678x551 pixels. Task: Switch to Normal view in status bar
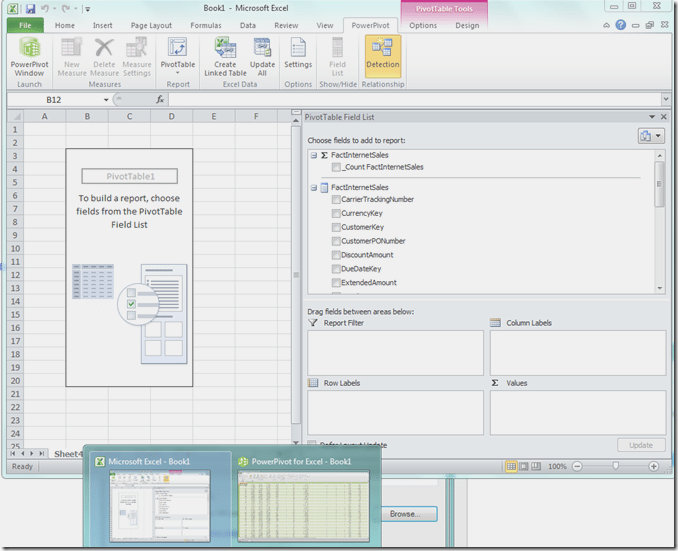tap(511, 466)
